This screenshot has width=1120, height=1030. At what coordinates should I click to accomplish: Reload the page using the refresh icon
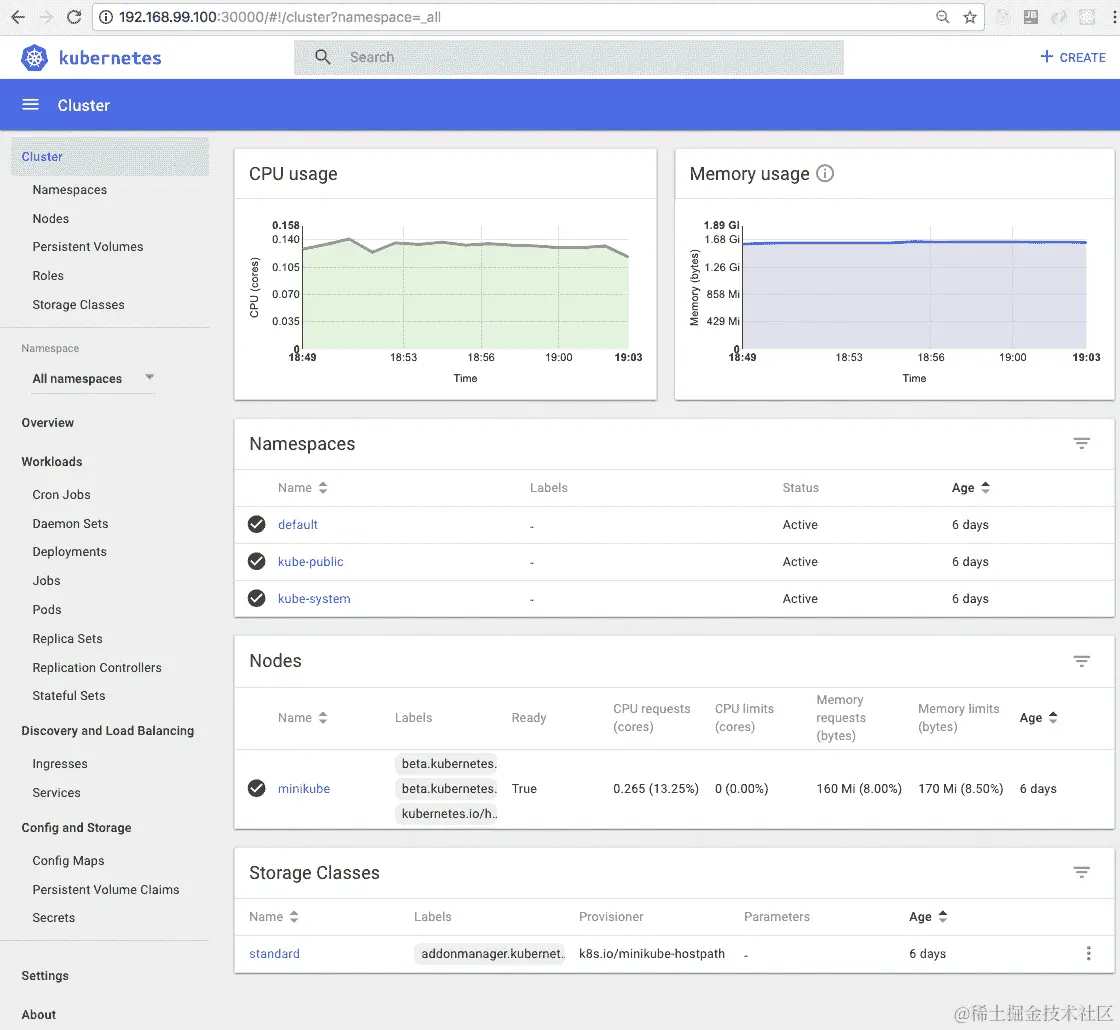[x=74, y=17]
